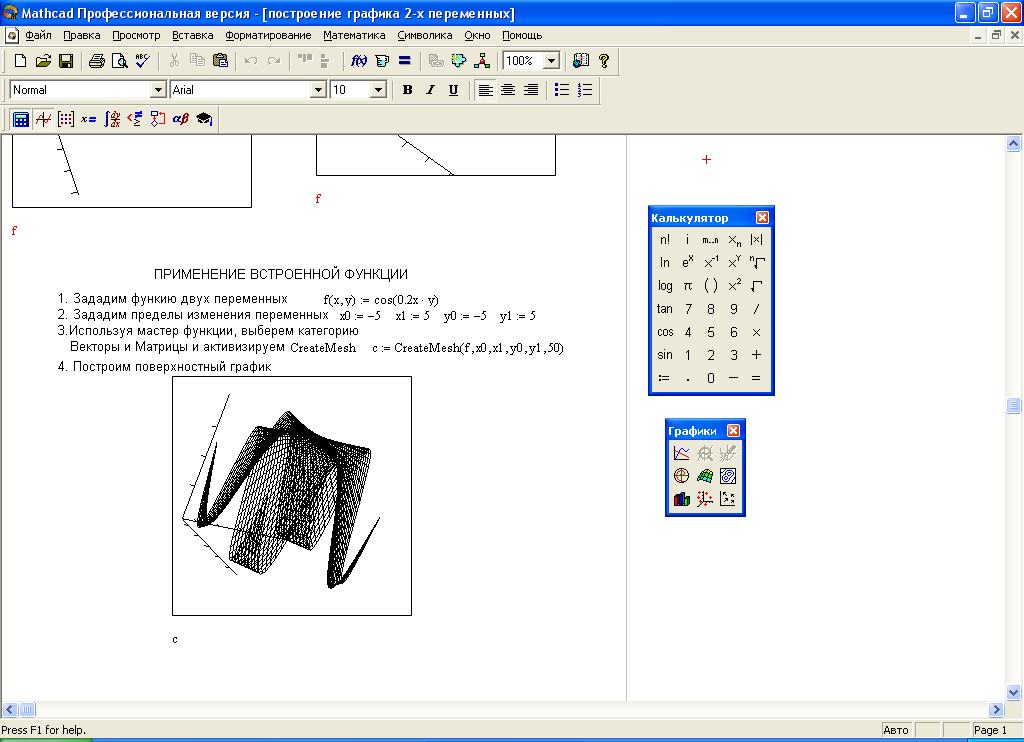
Task: Create a new worksheet with New icon
Action: click(x=20, y=61)
